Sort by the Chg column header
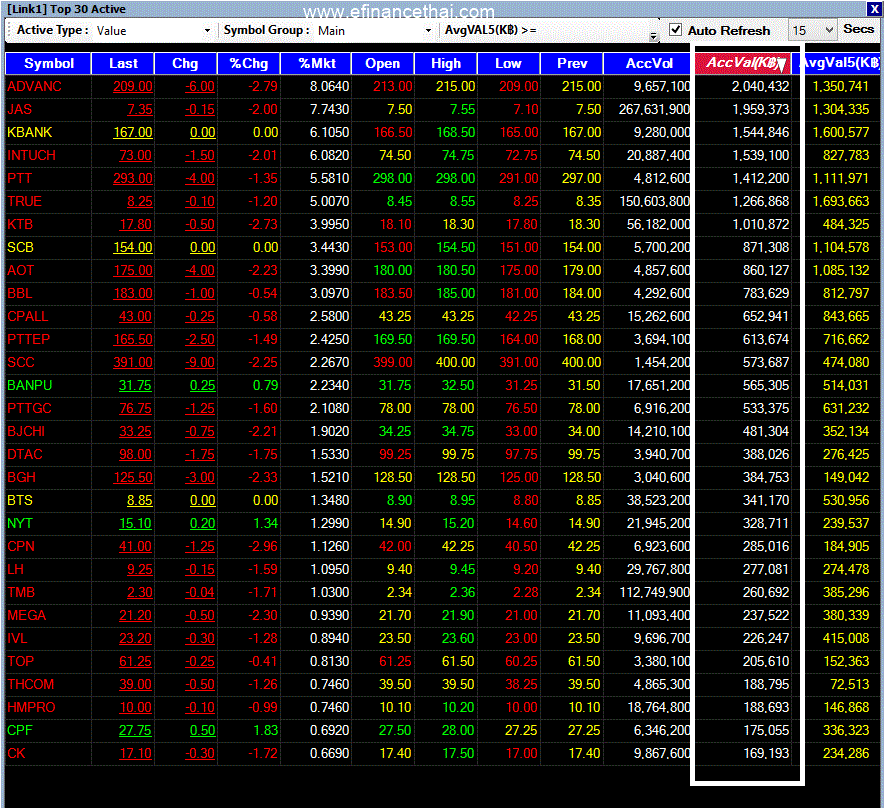This screenshot has height=808, width=885. [x=185, y=63]
